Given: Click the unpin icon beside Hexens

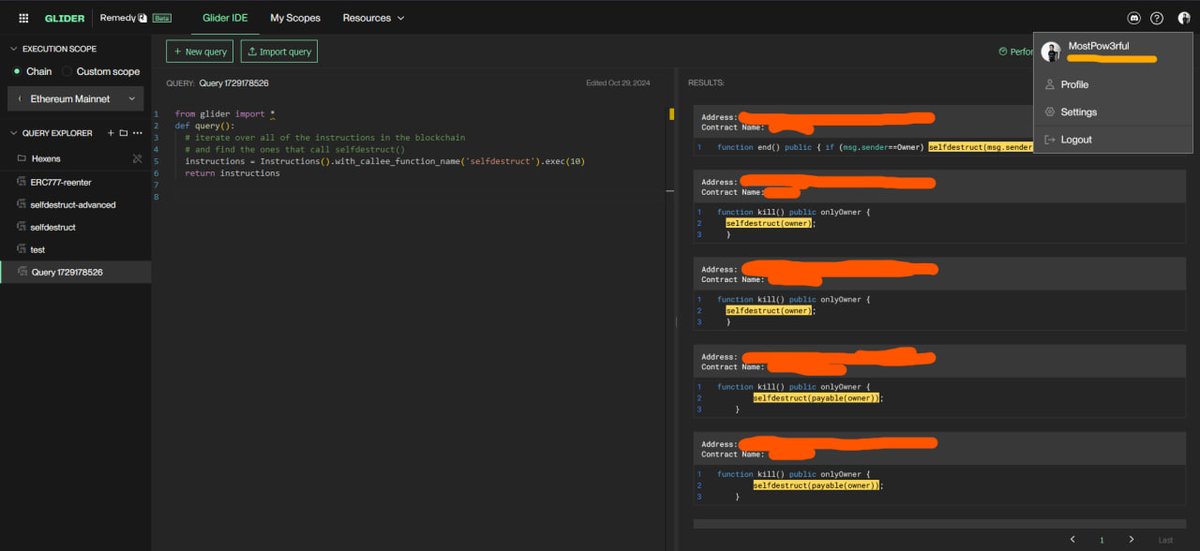Looking at the screenshot, I should tap(137, 159).
